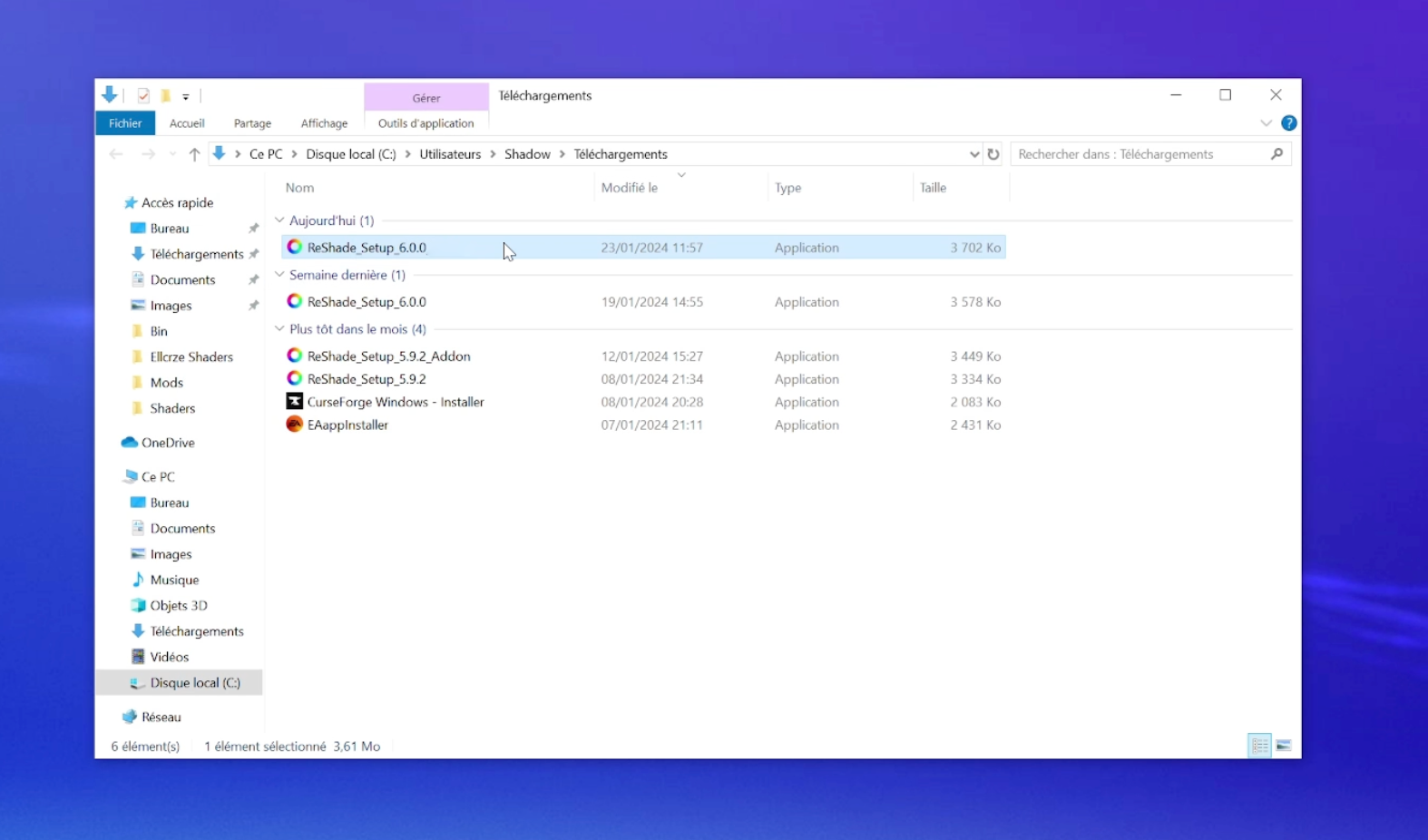This screenshot has width=1428, height=840.
Task: Click the blue download arrow title bar icon
Action: (x=110, y=94)
